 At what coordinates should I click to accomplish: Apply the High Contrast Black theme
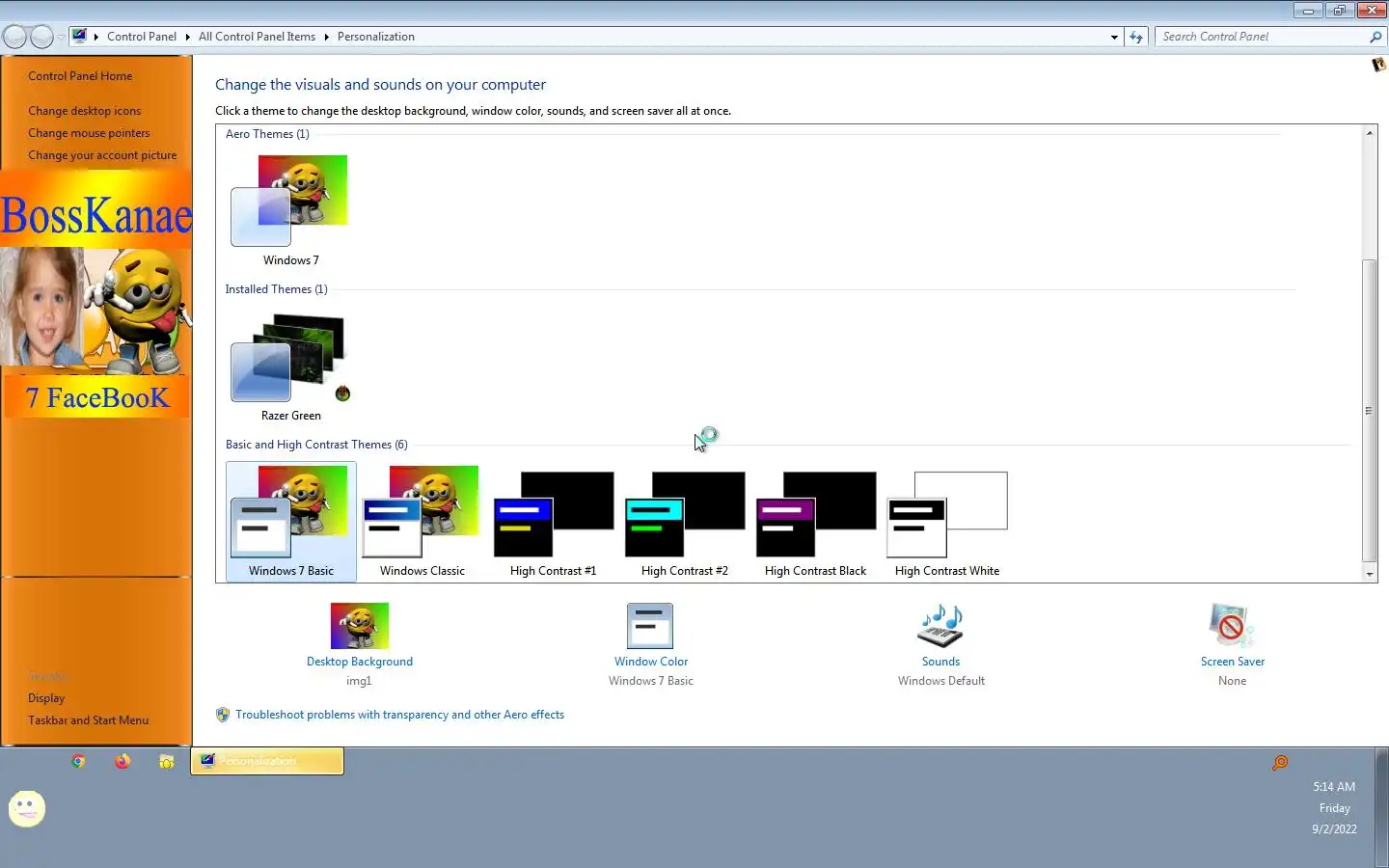tap(816, 521)
